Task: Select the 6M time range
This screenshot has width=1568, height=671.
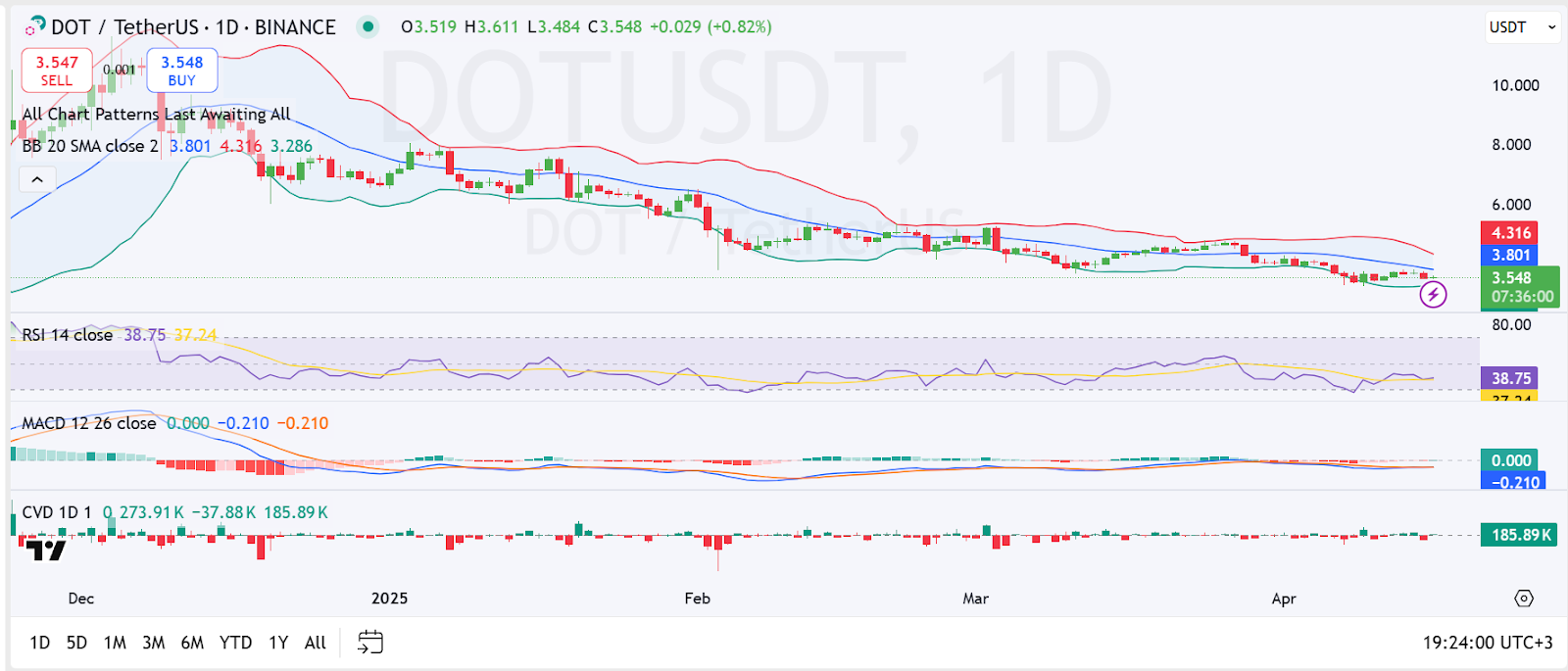Action: tap(192, 643)
